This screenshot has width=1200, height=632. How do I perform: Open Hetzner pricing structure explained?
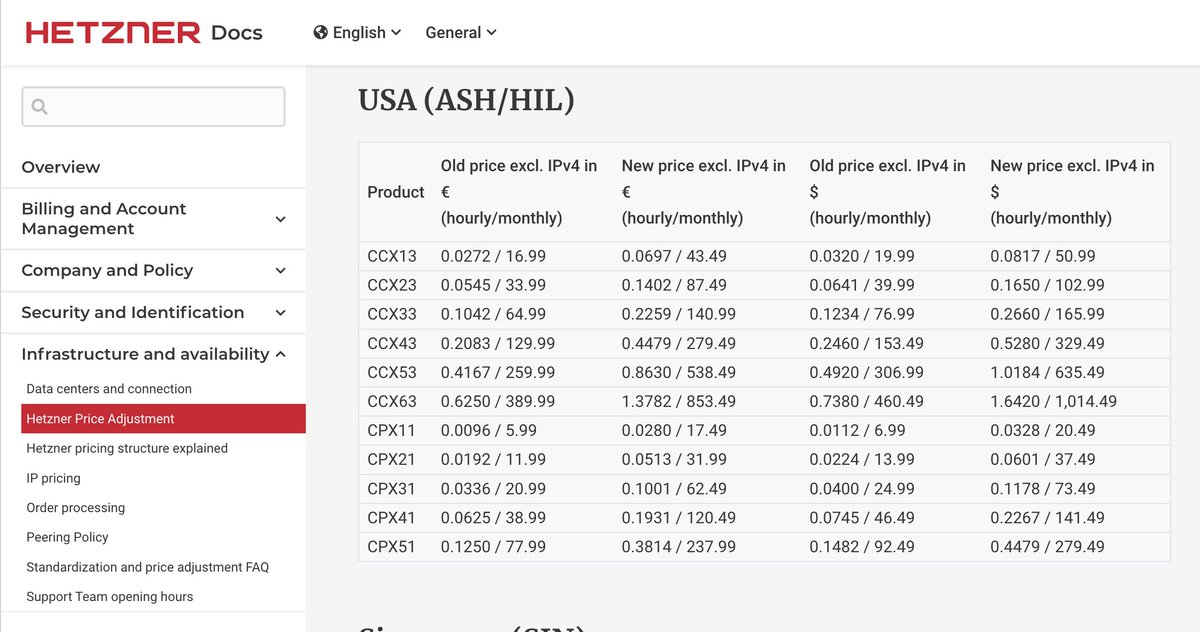(127, 448)
